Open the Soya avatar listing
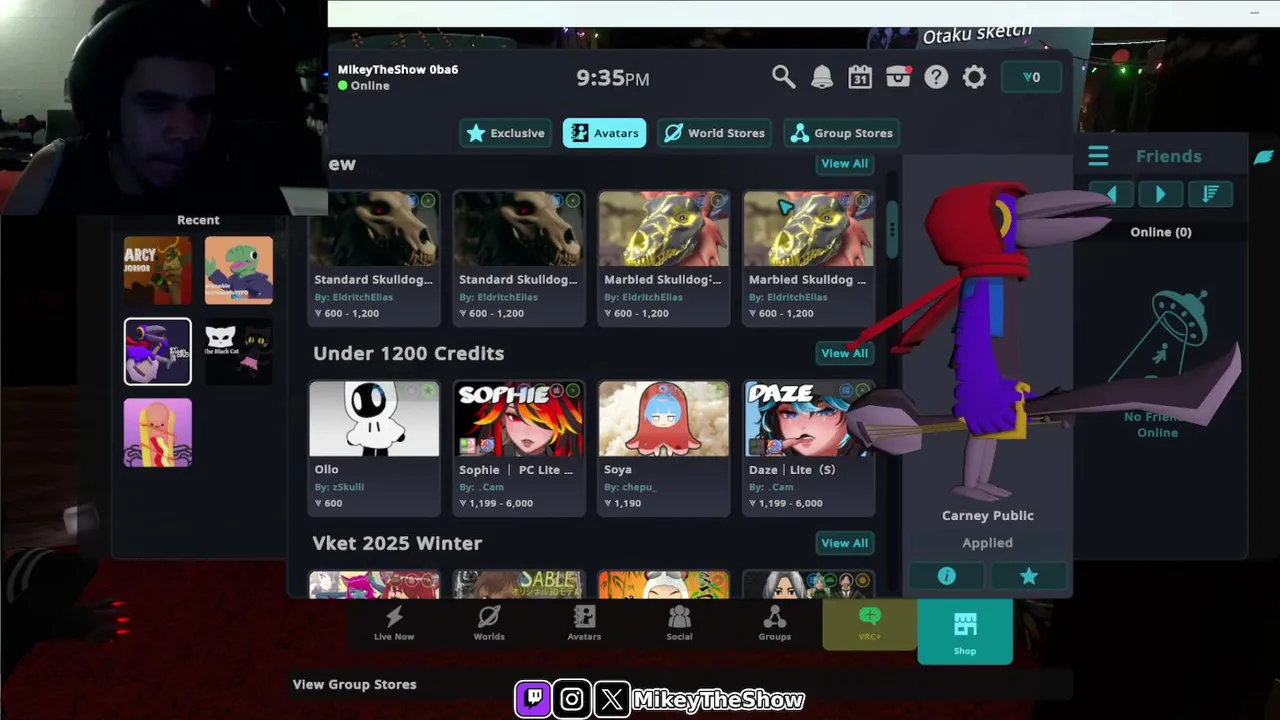The image size is (1280, 720). pyautogui.click(x=664, y=448)
